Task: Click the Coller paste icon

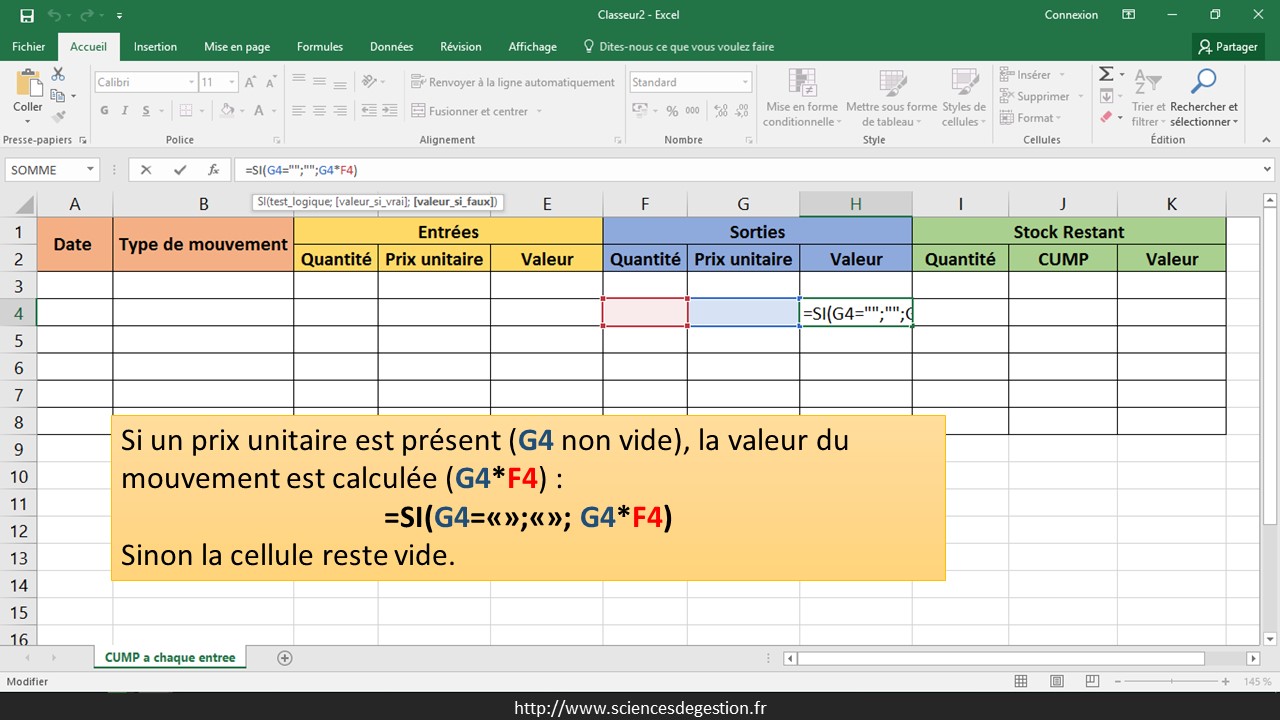Action: [27, 85]
